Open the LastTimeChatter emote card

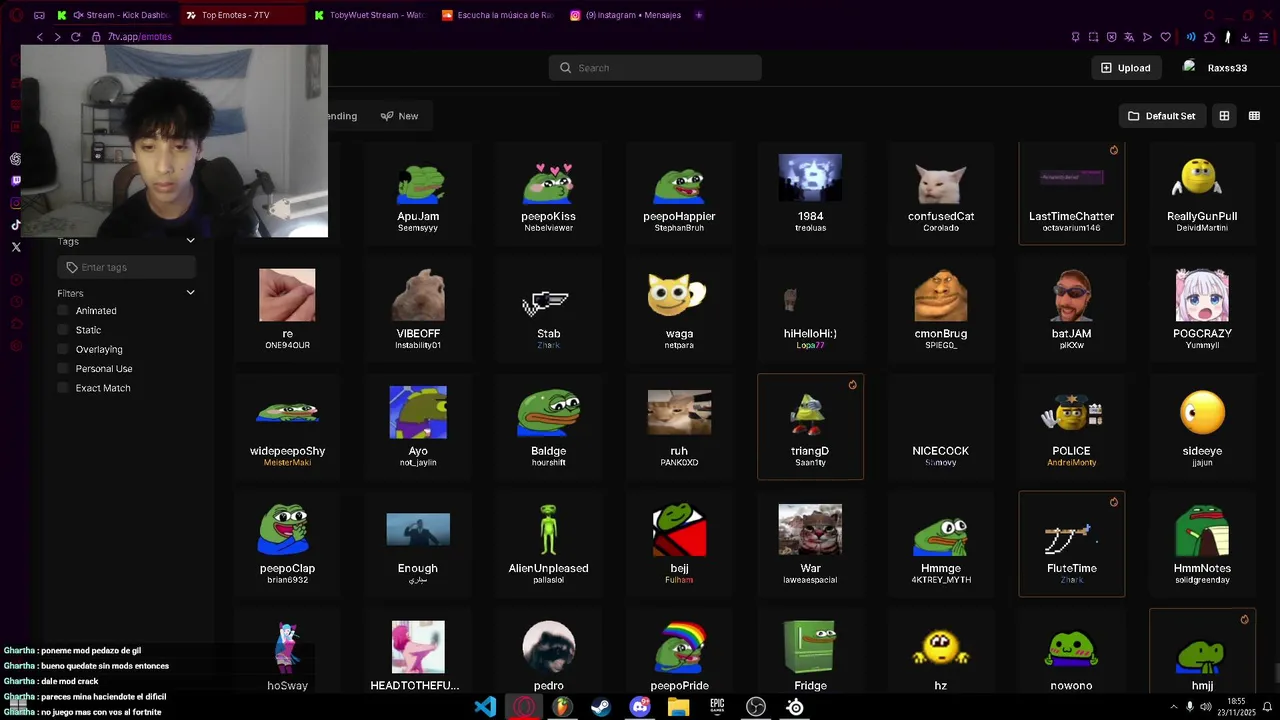(1071, 194)
